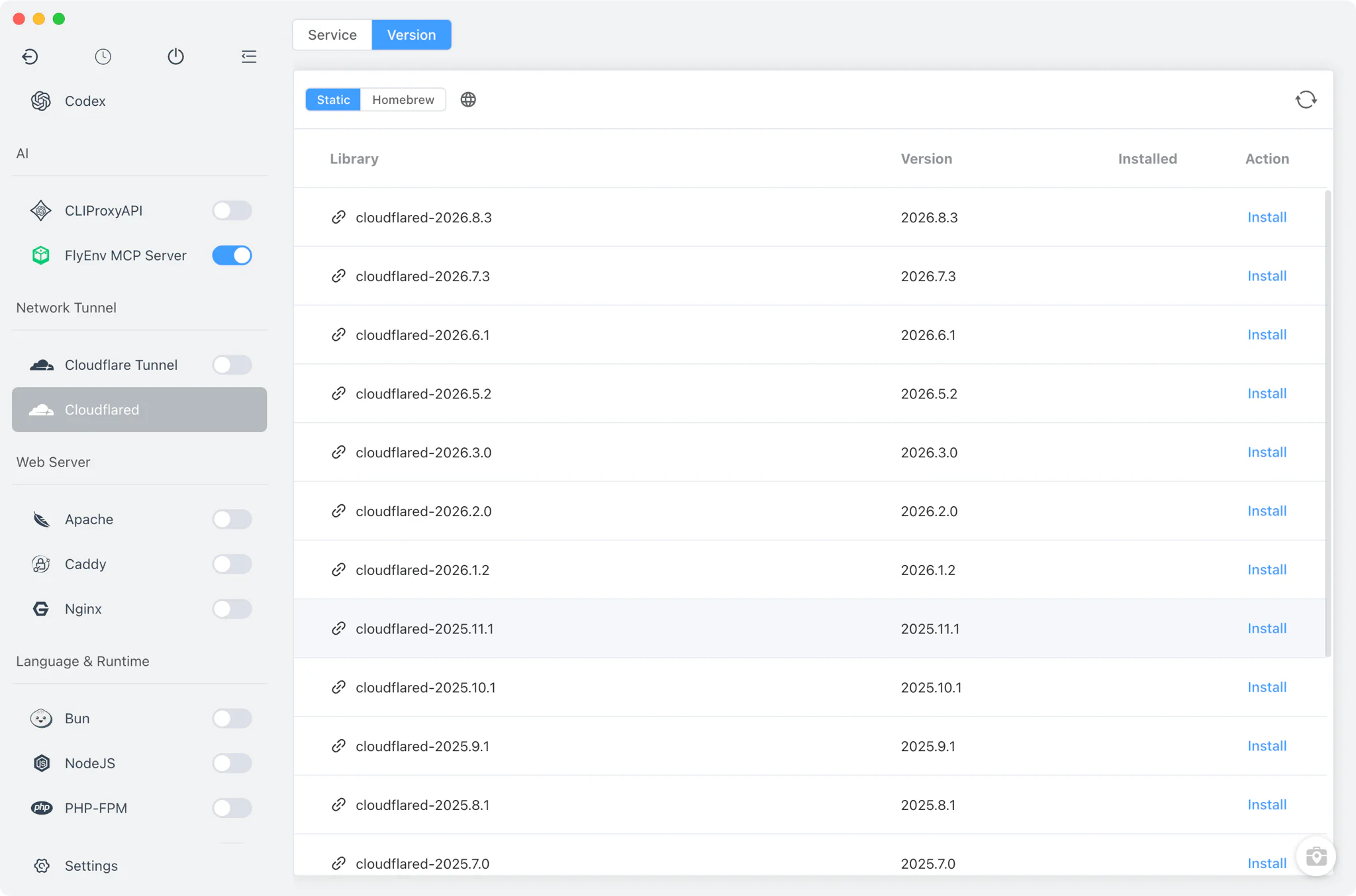The height and width of the screenshot is (896, 1356).
Task: Click the Bun icon in sidebar
Action: [x=41, y=719]
